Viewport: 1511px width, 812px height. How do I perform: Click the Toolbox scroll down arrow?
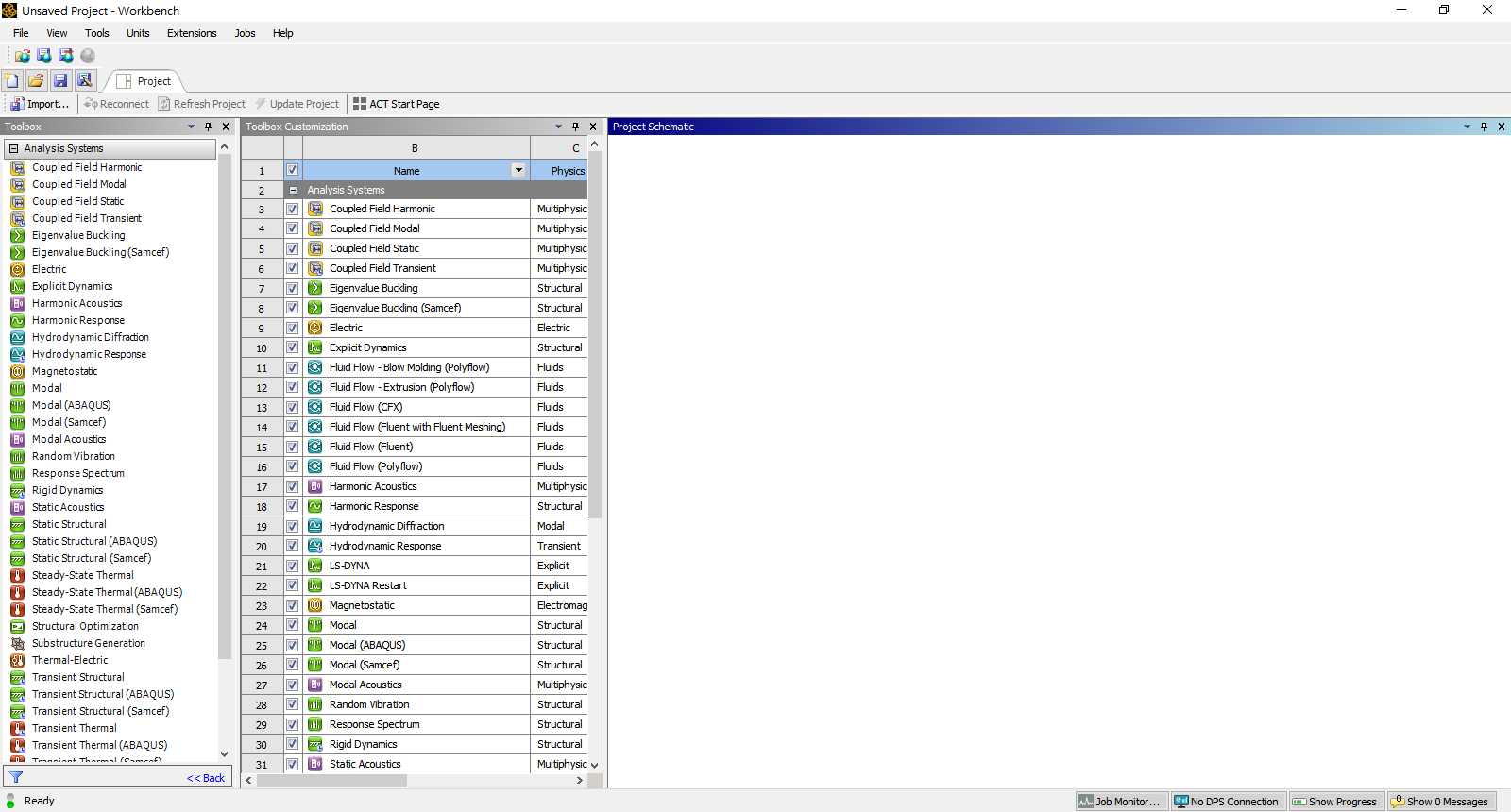224,754
